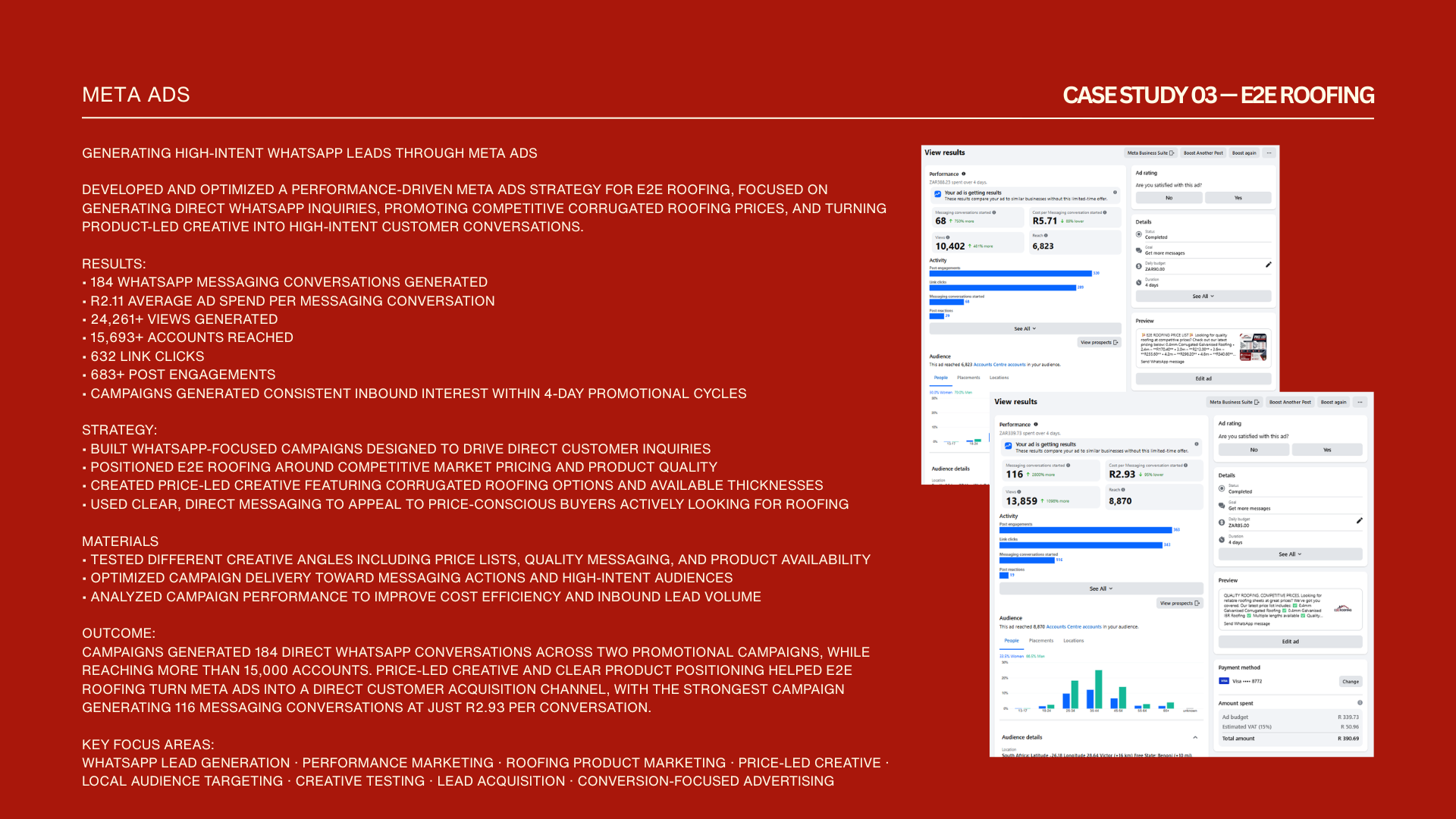Select People tab under the 6,823 audience
Viewport: 1456px width, 819px height.
pos(941,378)
